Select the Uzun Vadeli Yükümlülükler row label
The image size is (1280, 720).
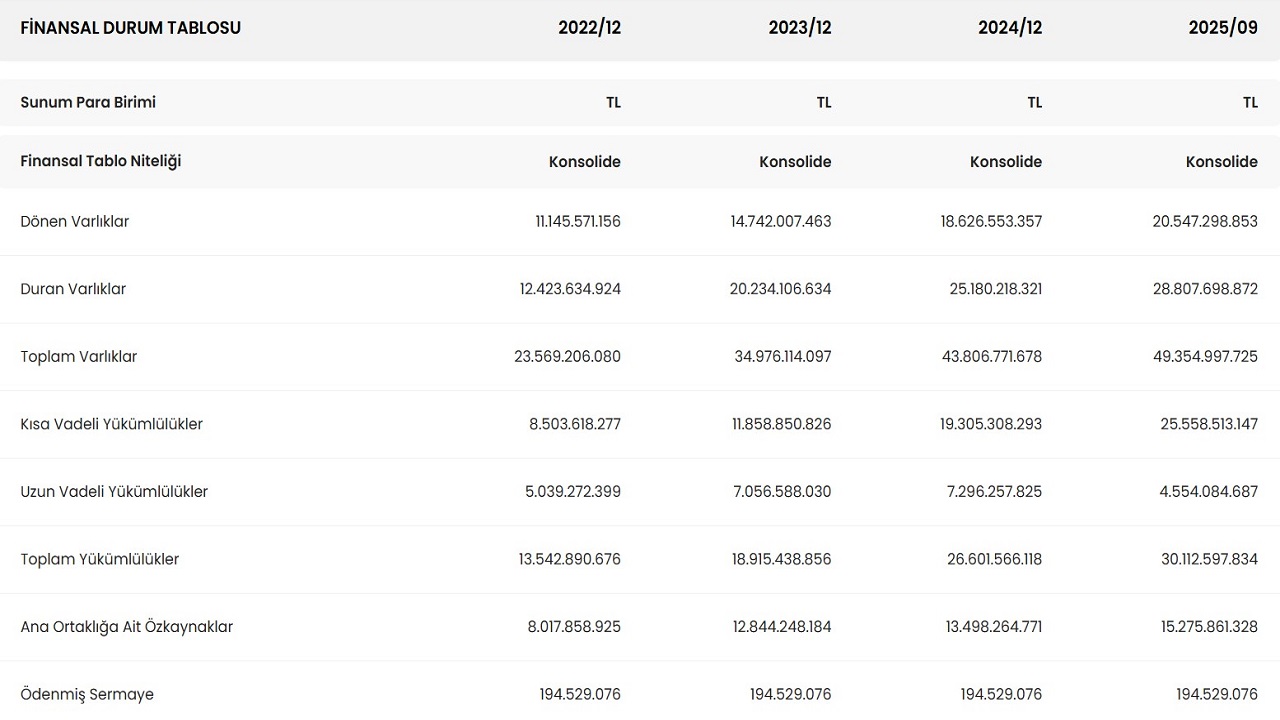(x=114, y=492)
